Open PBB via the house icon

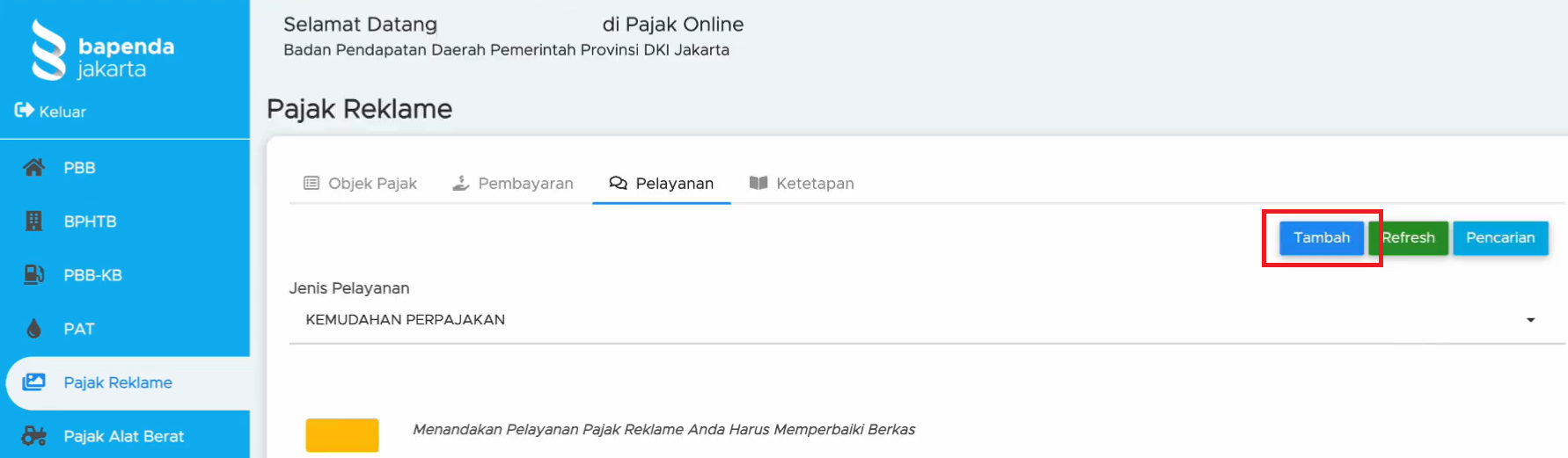33,167
